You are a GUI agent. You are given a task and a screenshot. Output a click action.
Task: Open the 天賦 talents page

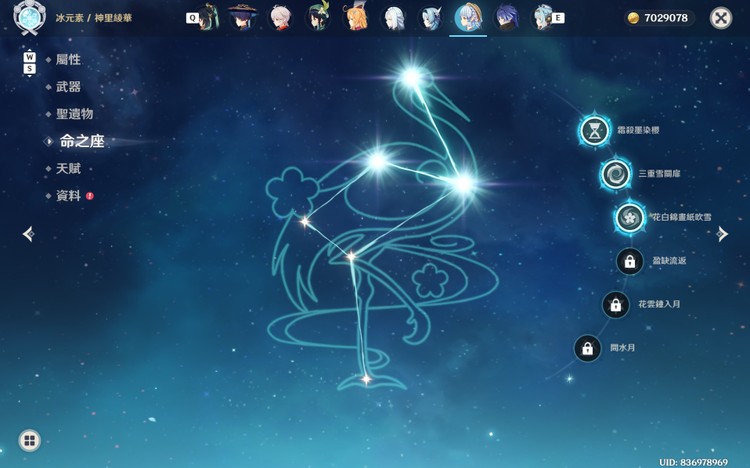click(x=68, y=168)
